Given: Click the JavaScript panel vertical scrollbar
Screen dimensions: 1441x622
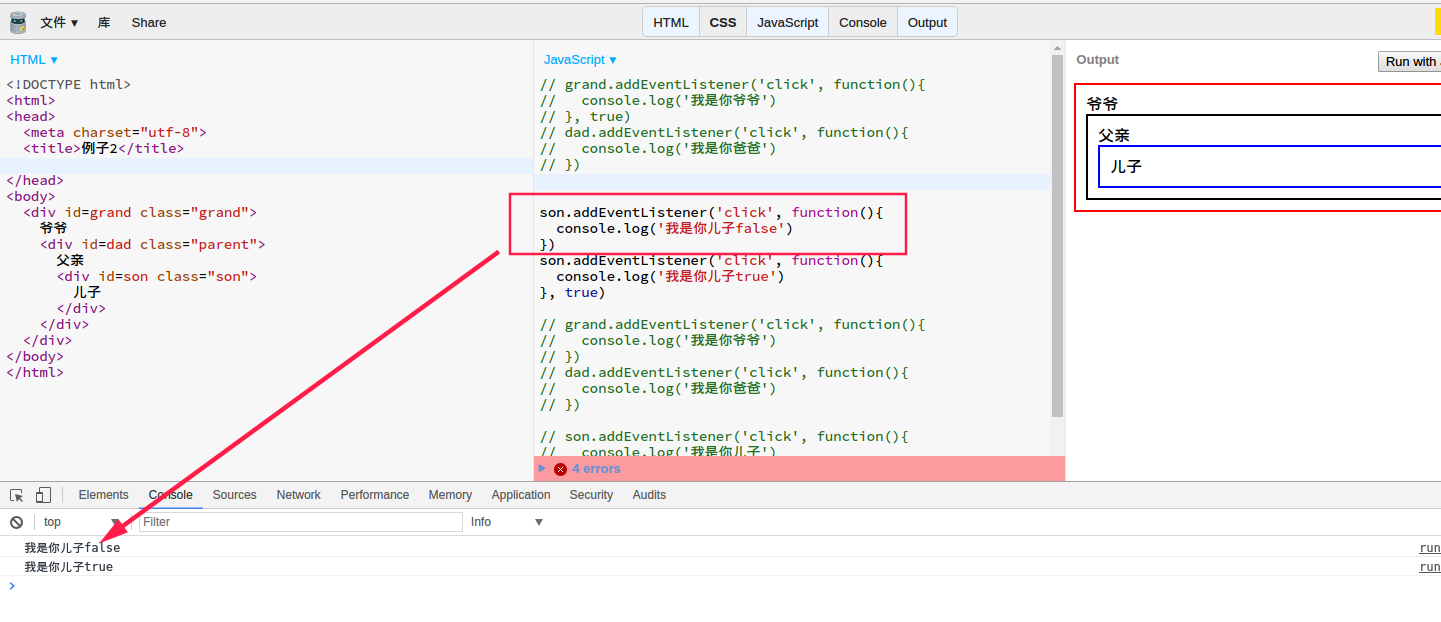Looking at the screenshot, I should click(1057, 235).
